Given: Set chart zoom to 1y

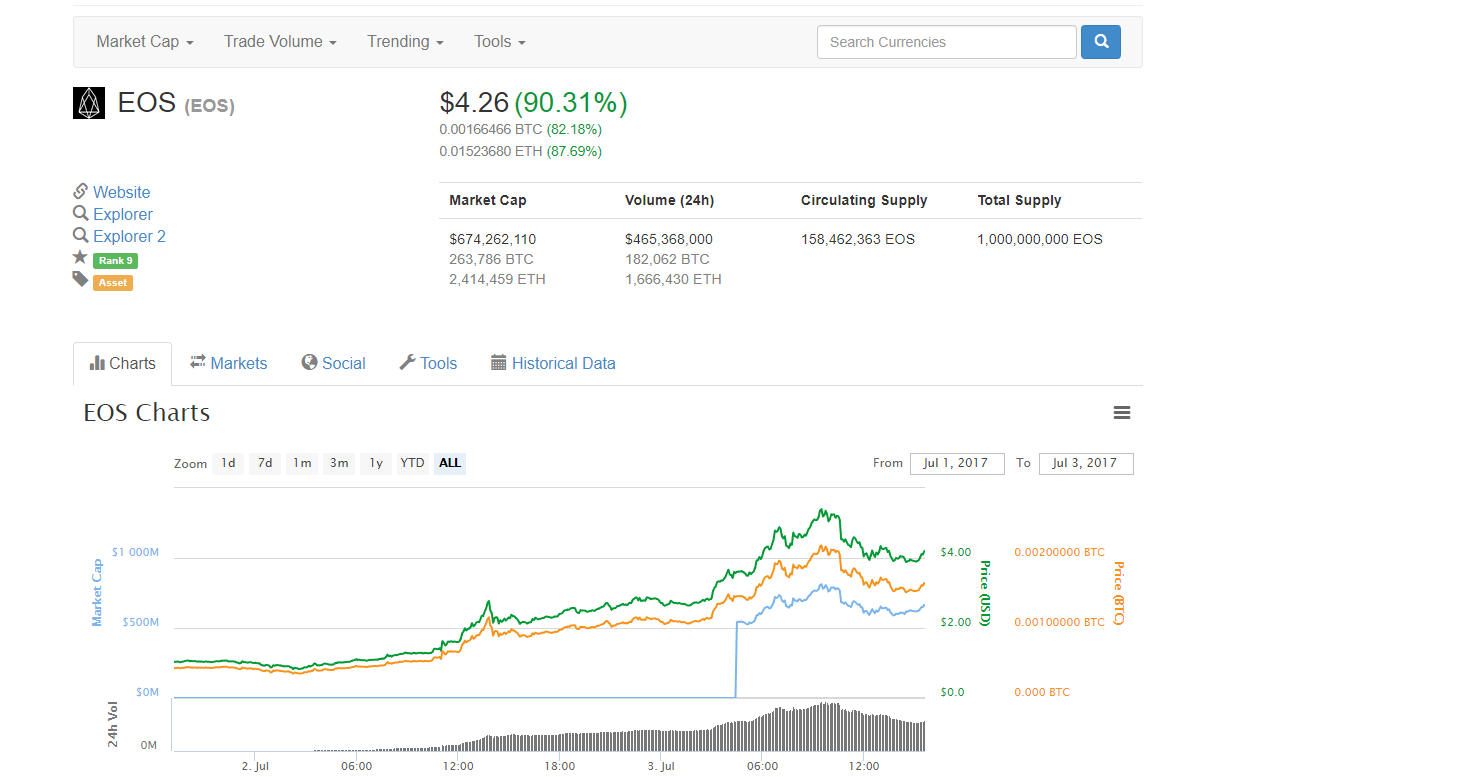Looking at the screenshot, I should click(x=376, y=463).
